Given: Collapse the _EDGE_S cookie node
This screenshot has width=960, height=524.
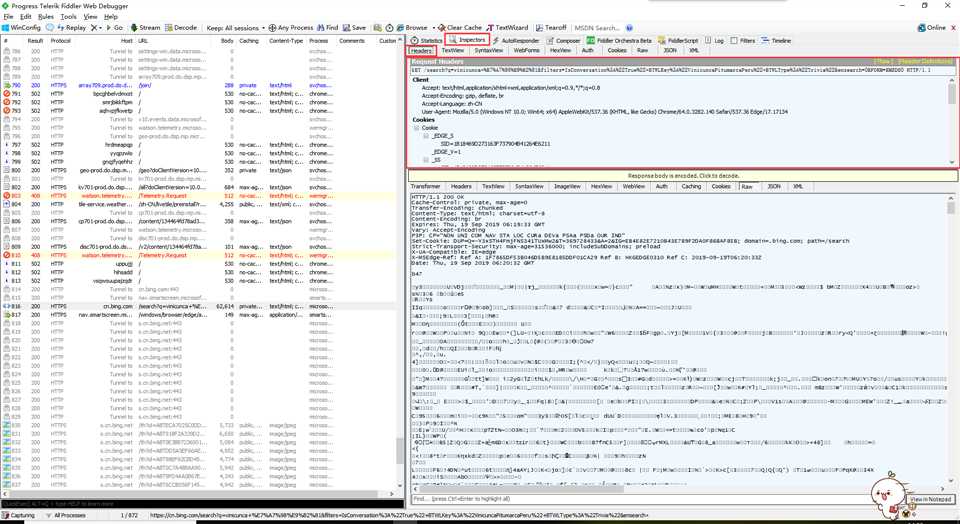Looking at the screenshot, I should click(x=427, y=136).
